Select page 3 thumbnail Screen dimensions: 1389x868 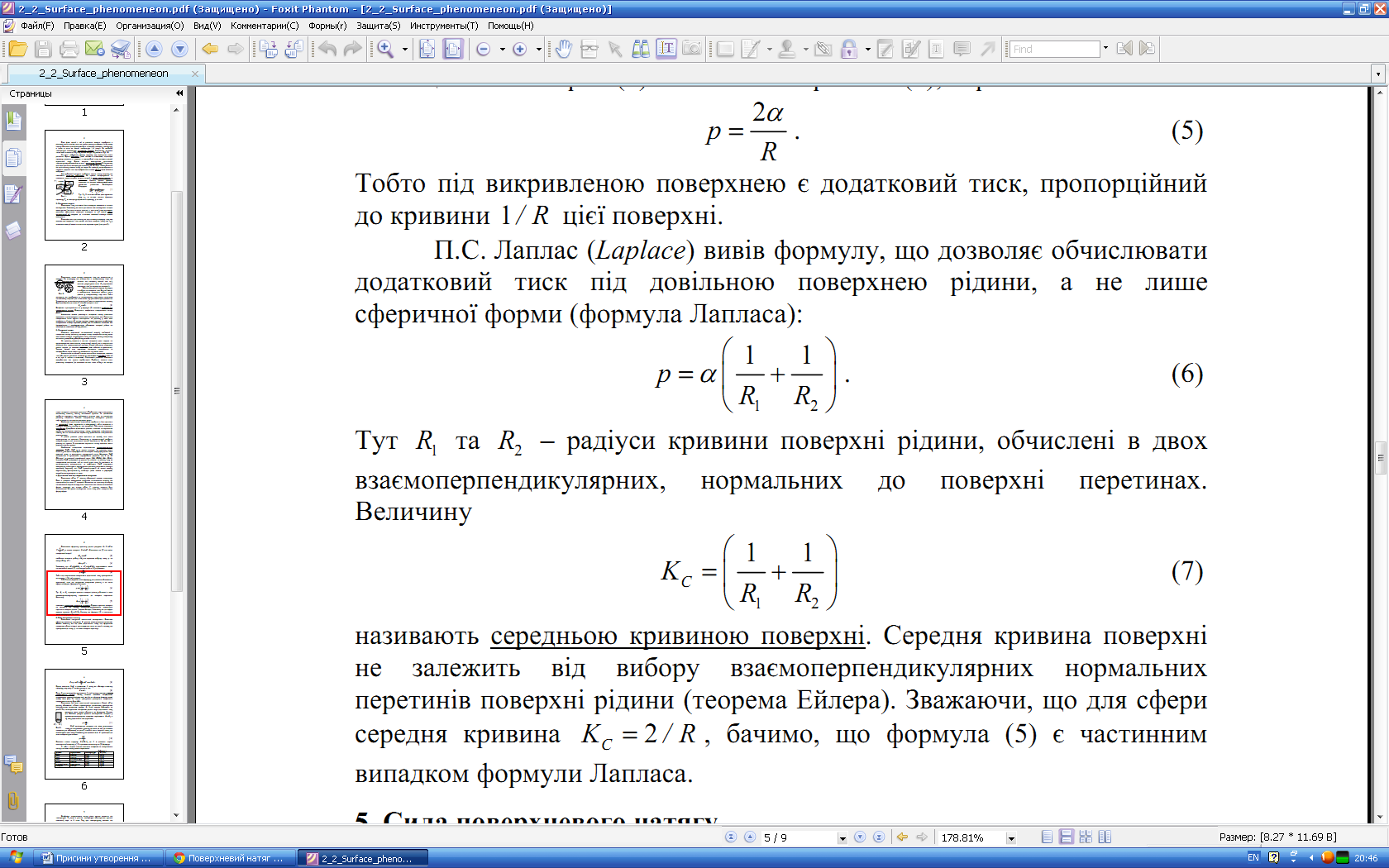pyautogui.click(x=84, y=320)
